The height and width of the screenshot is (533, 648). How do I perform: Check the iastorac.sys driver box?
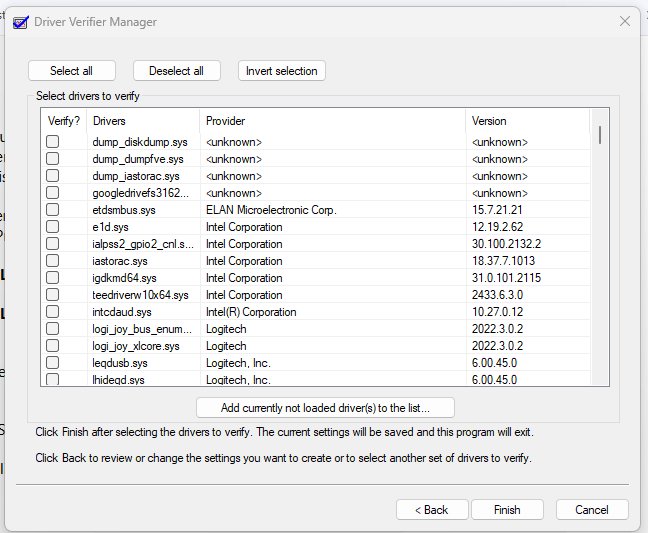tap(52, 261)
